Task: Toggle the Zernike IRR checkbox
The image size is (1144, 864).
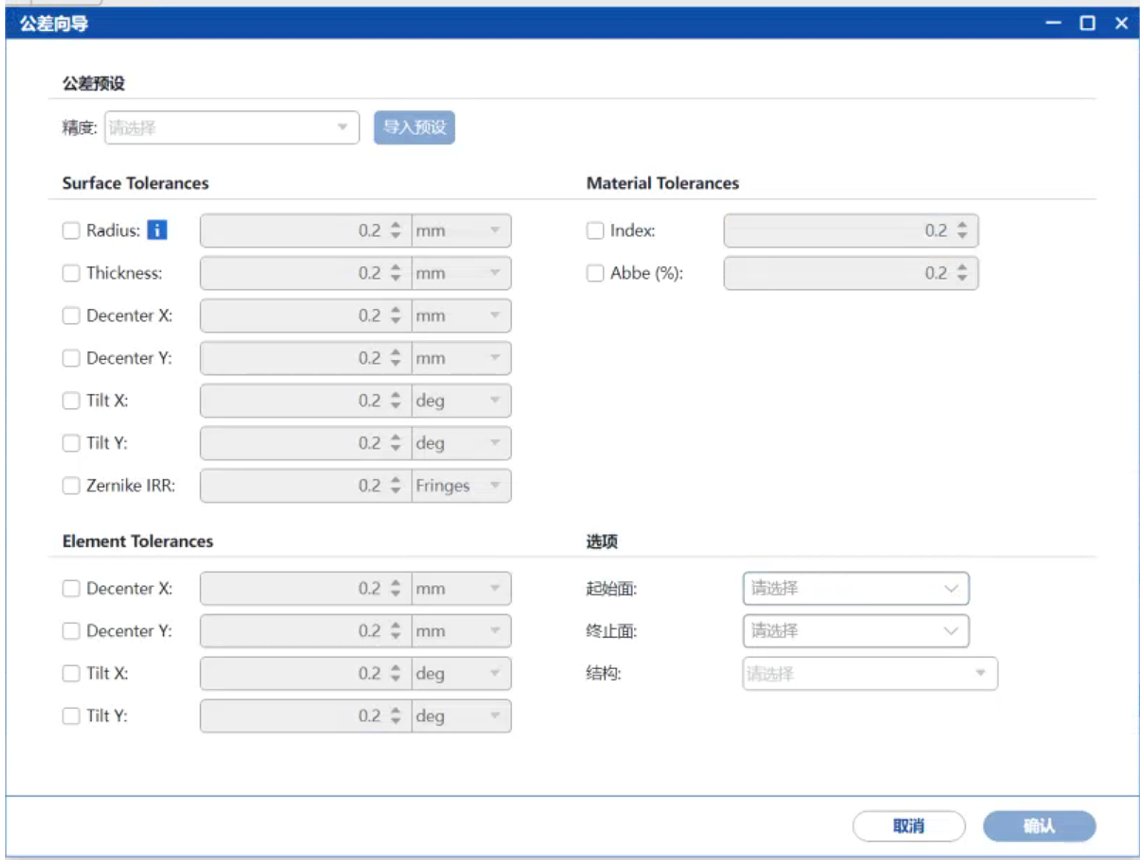Action: point(71,486)
